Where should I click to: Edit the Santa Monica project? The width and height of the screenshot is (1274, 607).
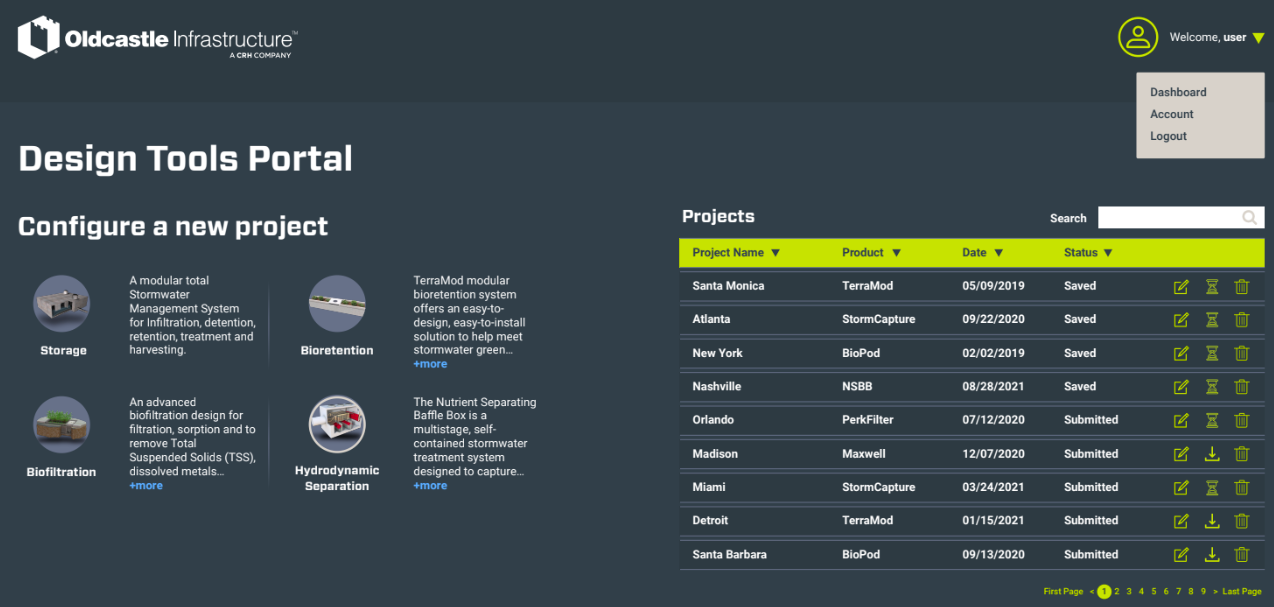click(x=1181, y=287)
